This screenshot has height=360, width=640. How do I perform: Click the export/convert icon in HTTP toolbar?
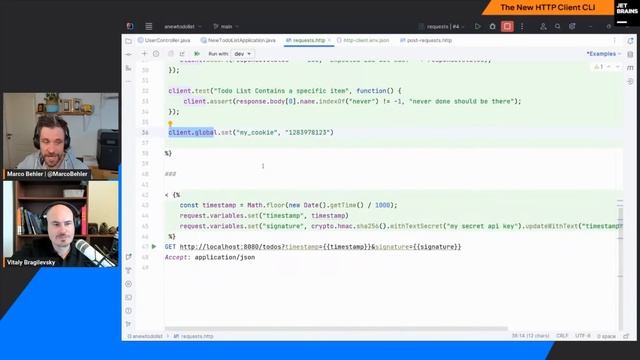tap(182, 54)
